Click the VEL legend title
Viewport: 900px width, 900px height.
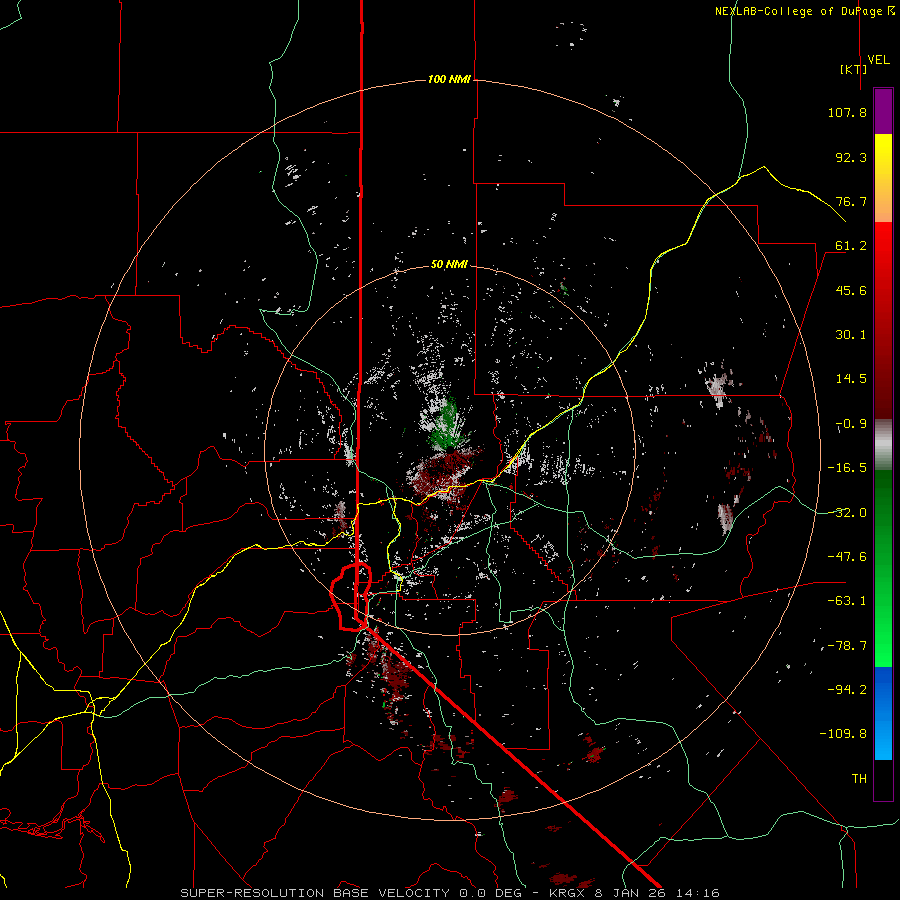click(x=878, y=60)
